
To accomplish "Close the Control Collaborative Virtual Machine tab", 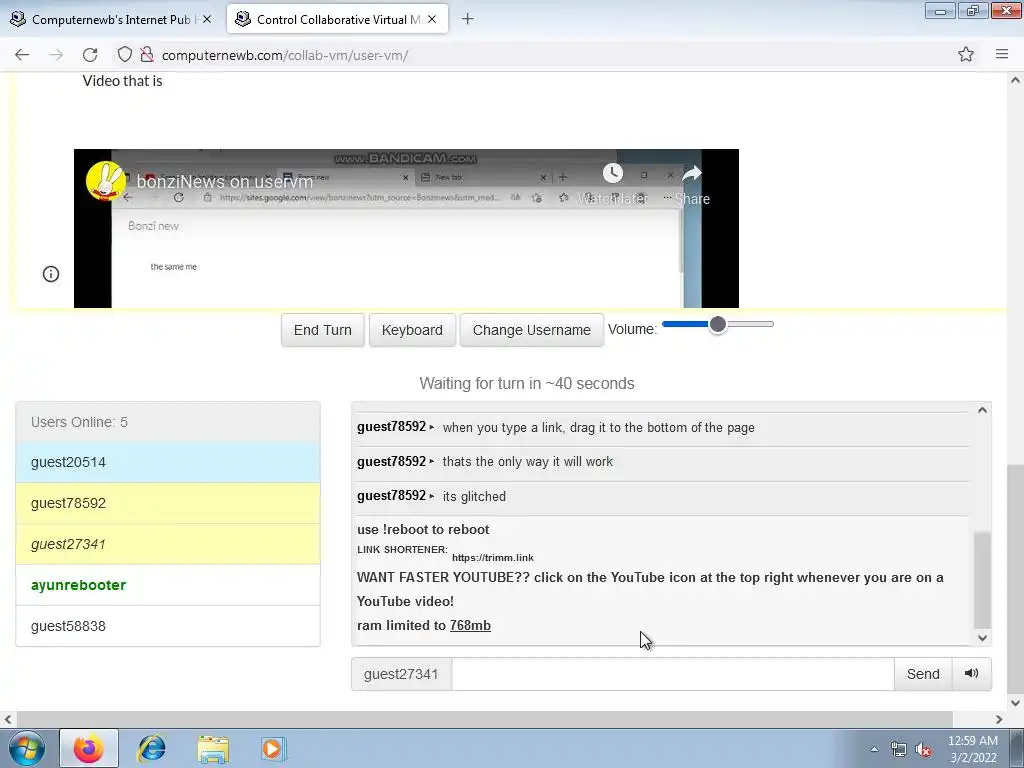I will coord(432,20).
